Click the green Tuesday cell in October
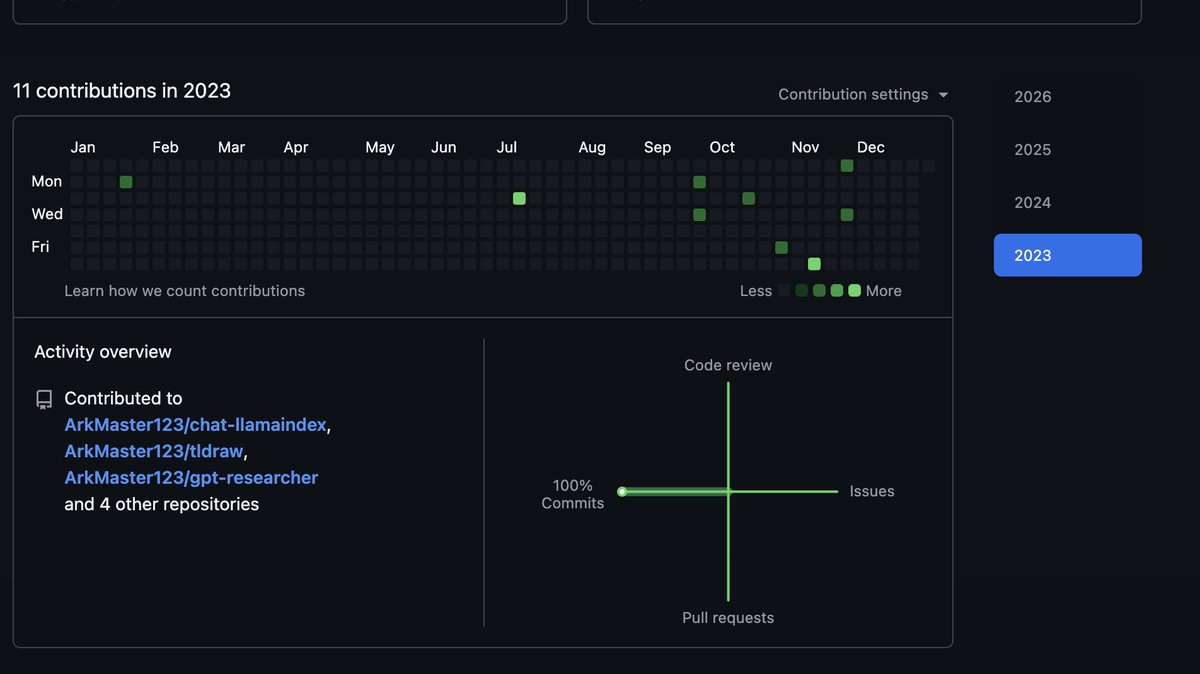This screenshot has width=1200, height=674. pos(748,198)
